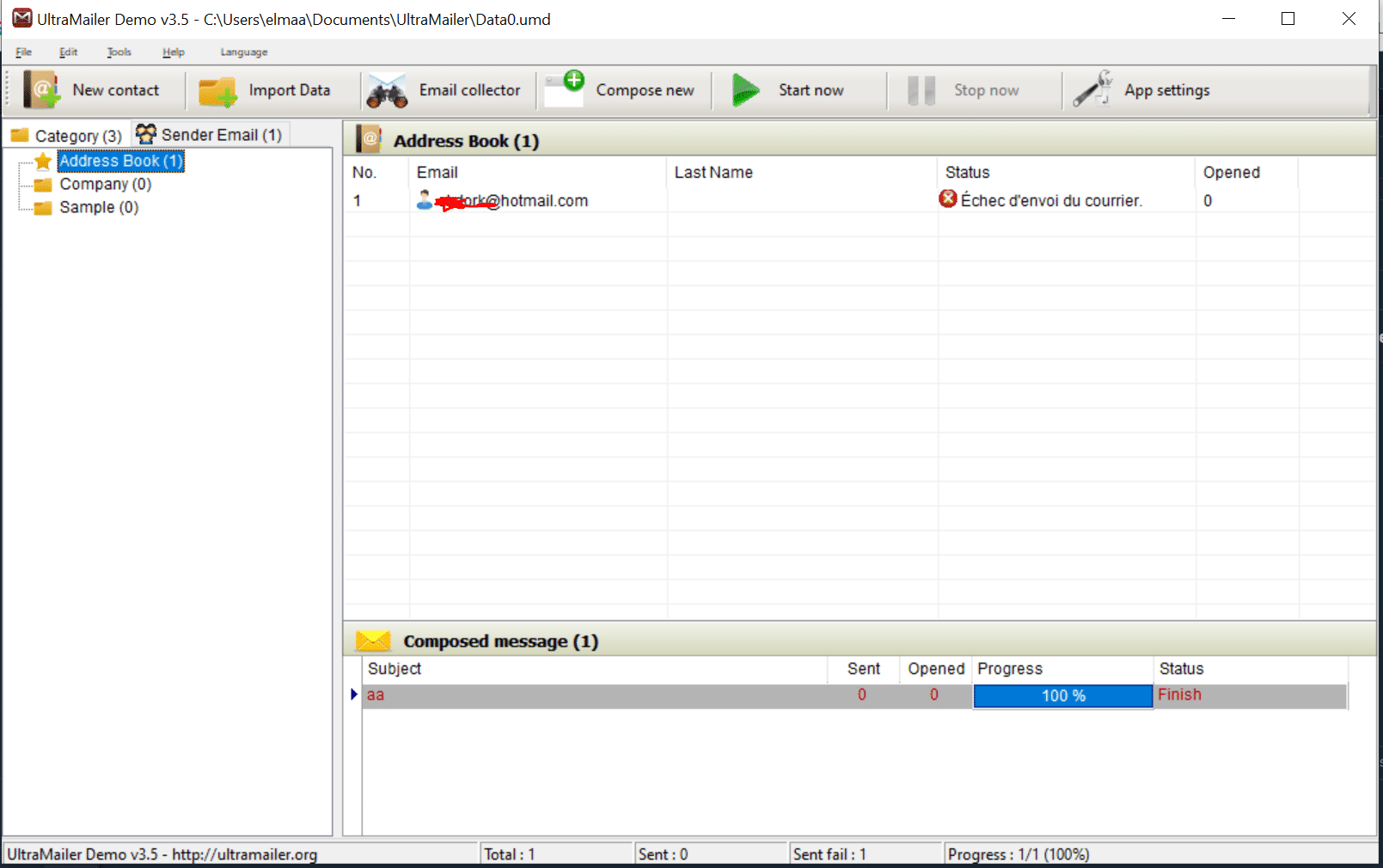Click the Sender Email people icon

click(x=146, y=134)
